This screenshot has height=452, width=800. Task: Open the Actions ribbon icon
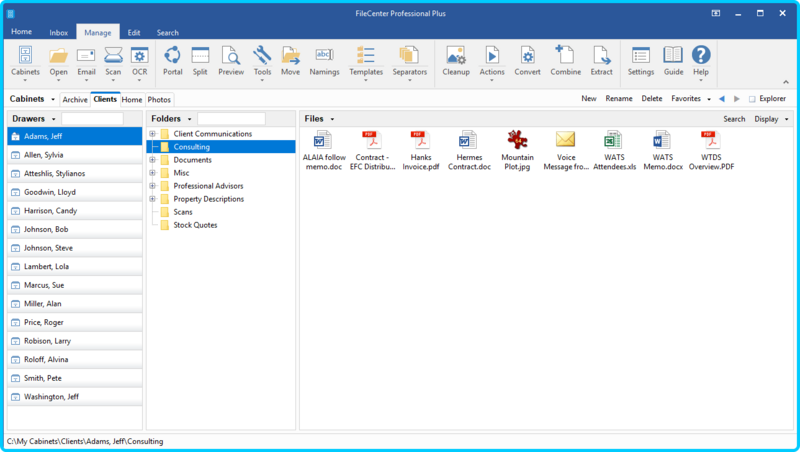pos(492,62)
